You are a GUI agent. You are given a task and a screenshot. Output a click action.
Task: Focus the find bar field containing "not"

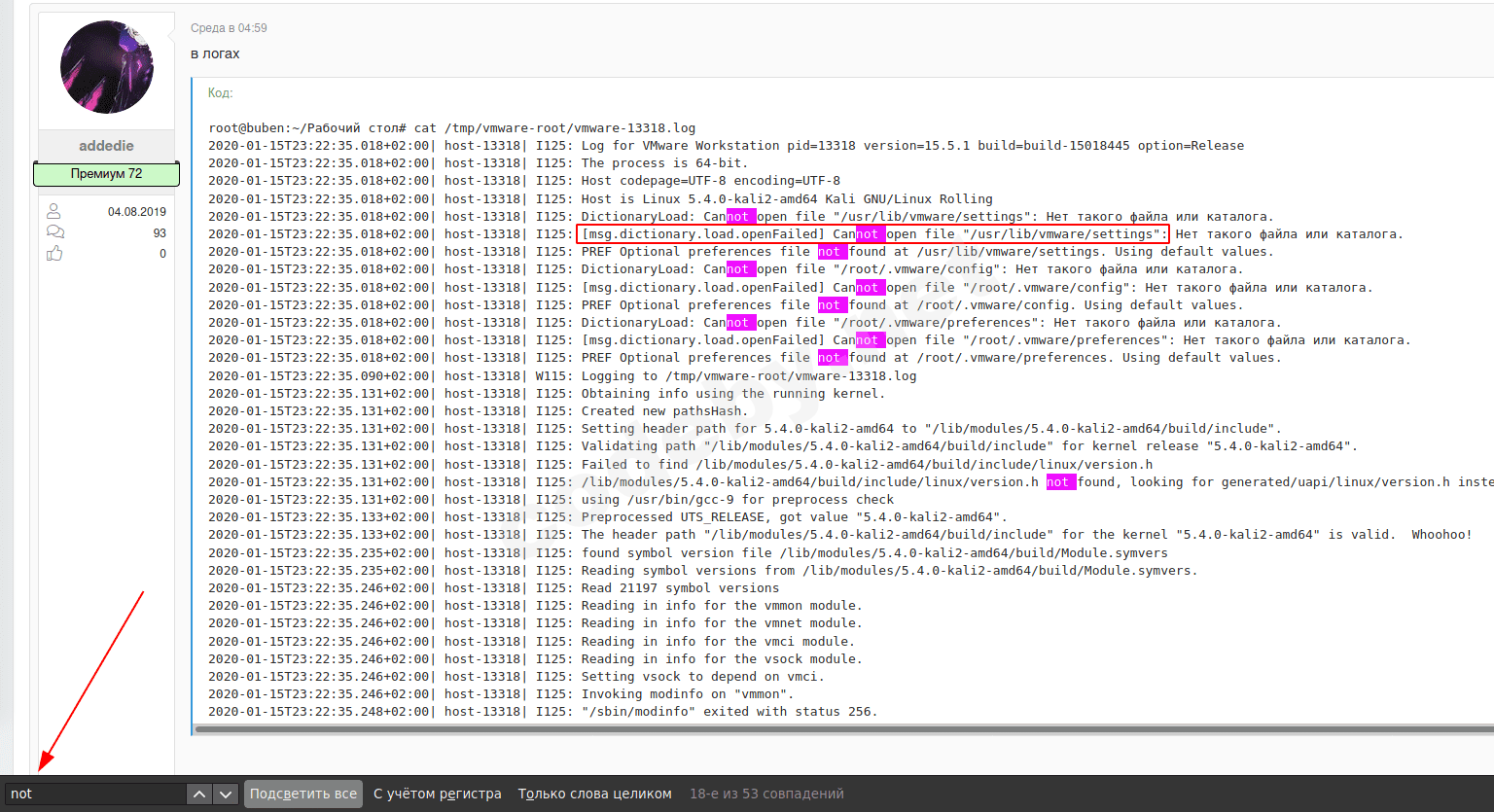95,794
